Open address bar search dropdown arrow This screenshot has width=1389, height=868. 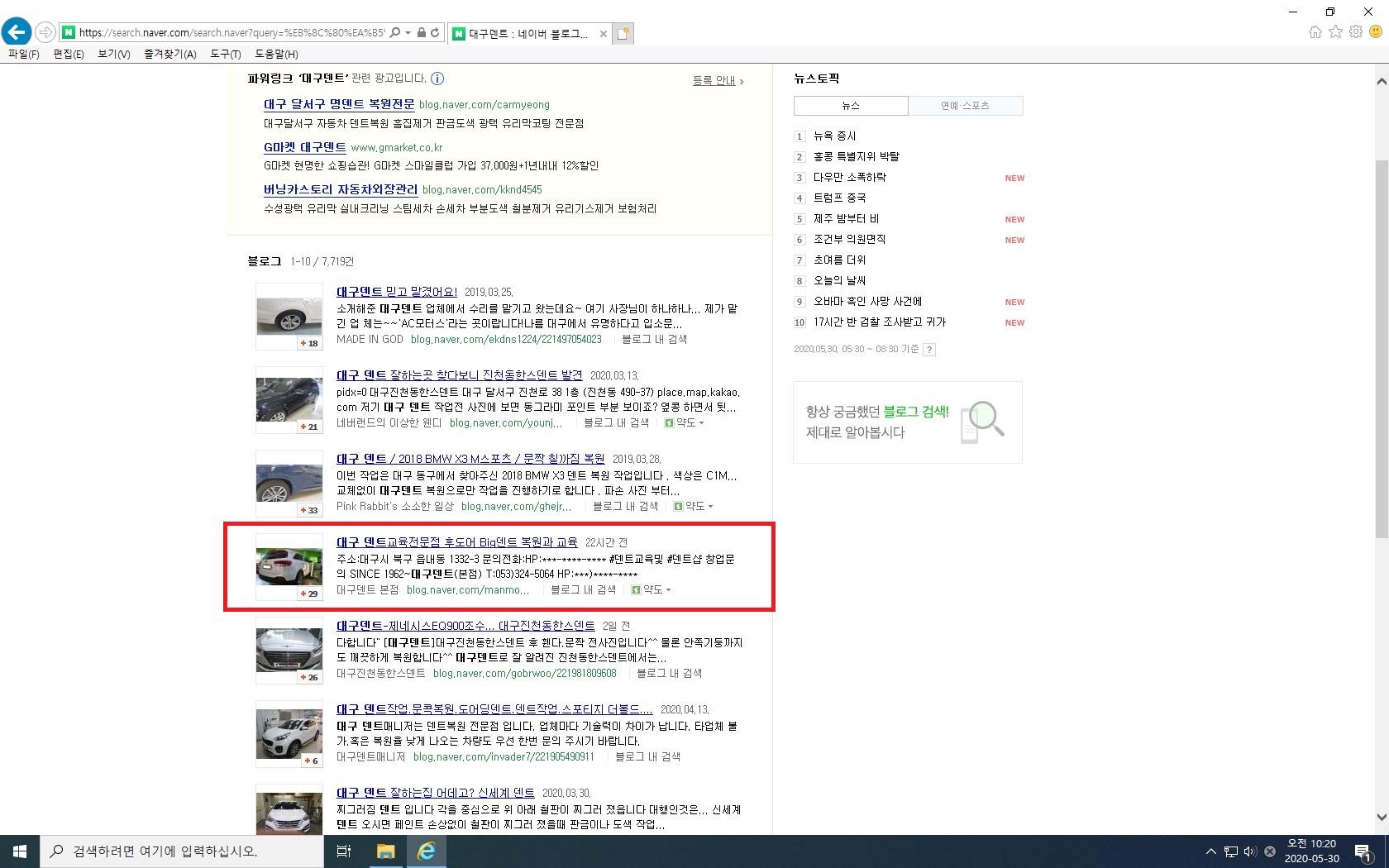(x=408, y=32)
